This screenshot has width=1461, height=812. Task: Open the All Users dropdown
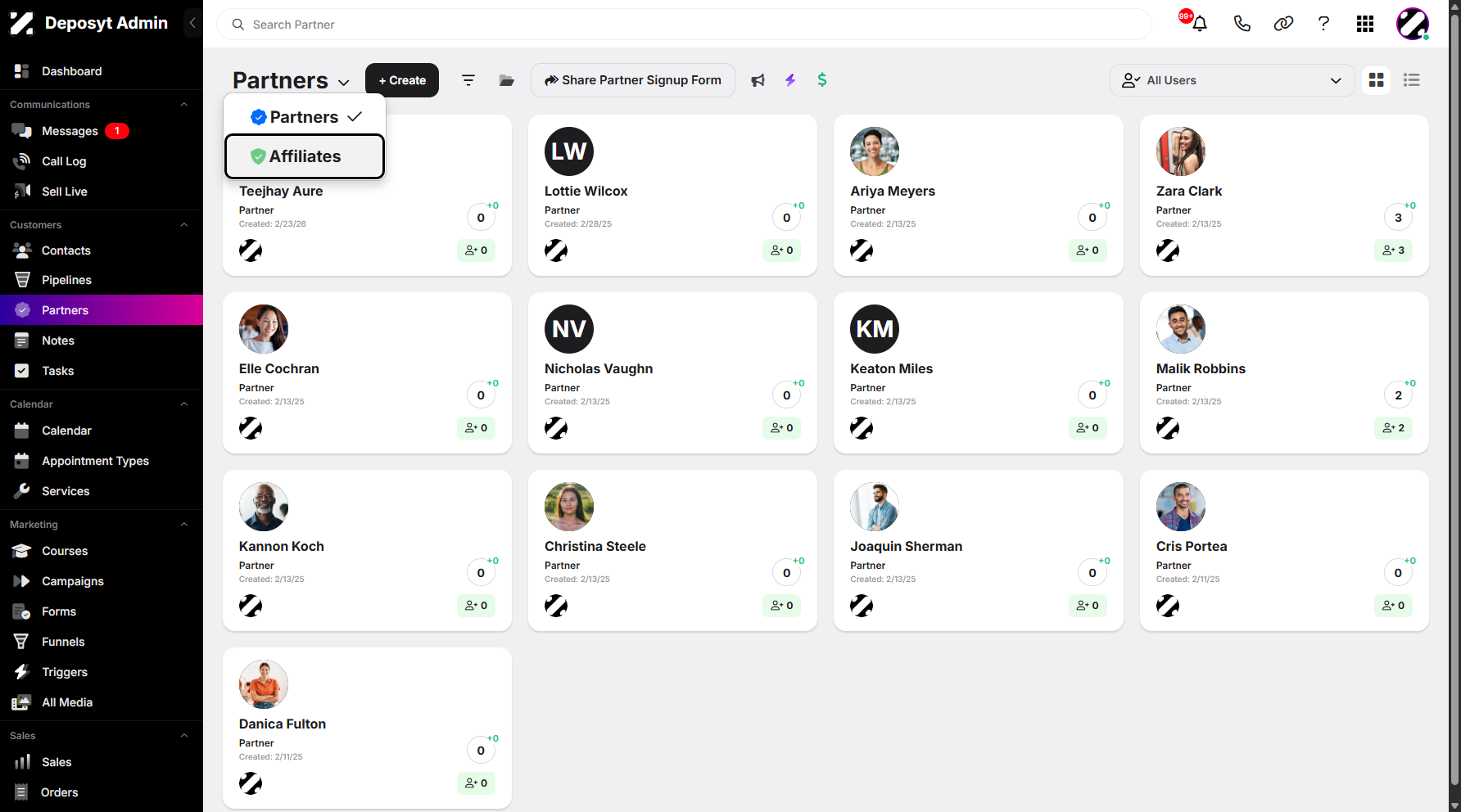coord(1232,80)
